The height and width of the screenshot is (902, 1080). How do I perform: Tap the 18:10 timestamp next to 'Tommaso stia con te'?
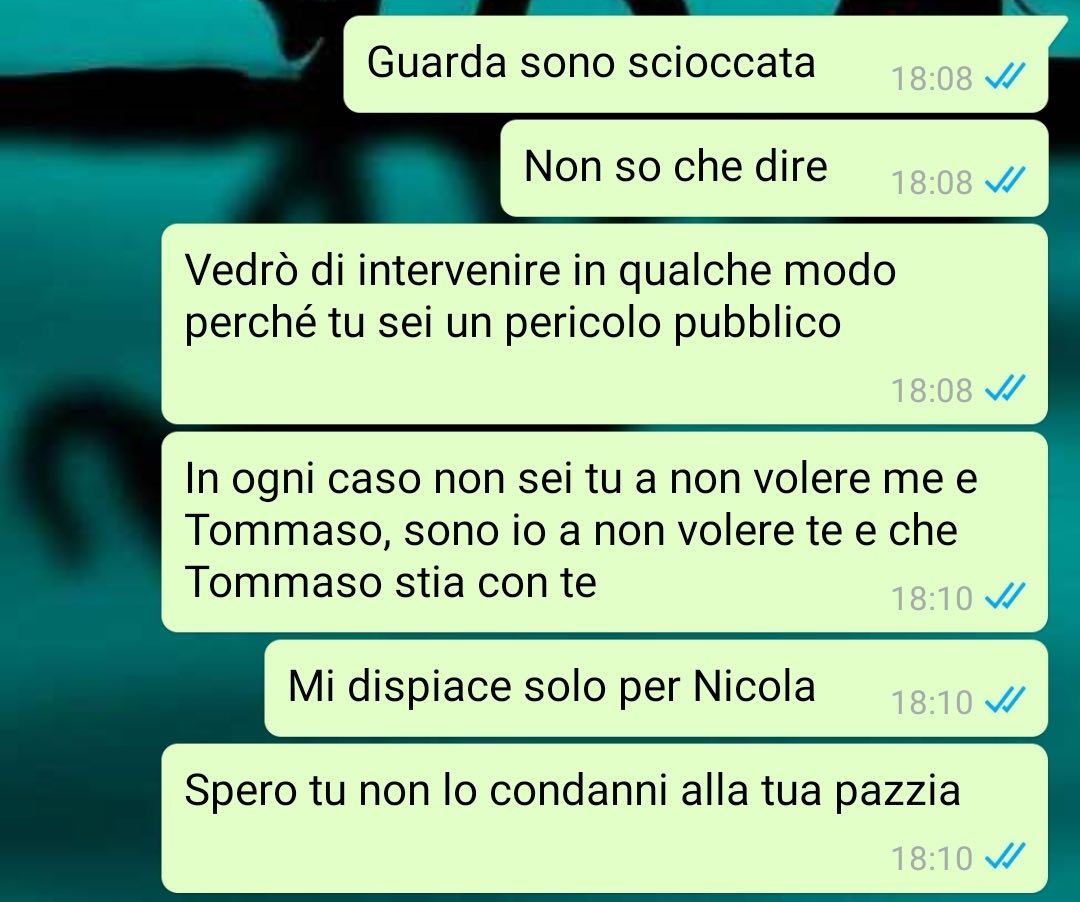(x=931, y=598)
